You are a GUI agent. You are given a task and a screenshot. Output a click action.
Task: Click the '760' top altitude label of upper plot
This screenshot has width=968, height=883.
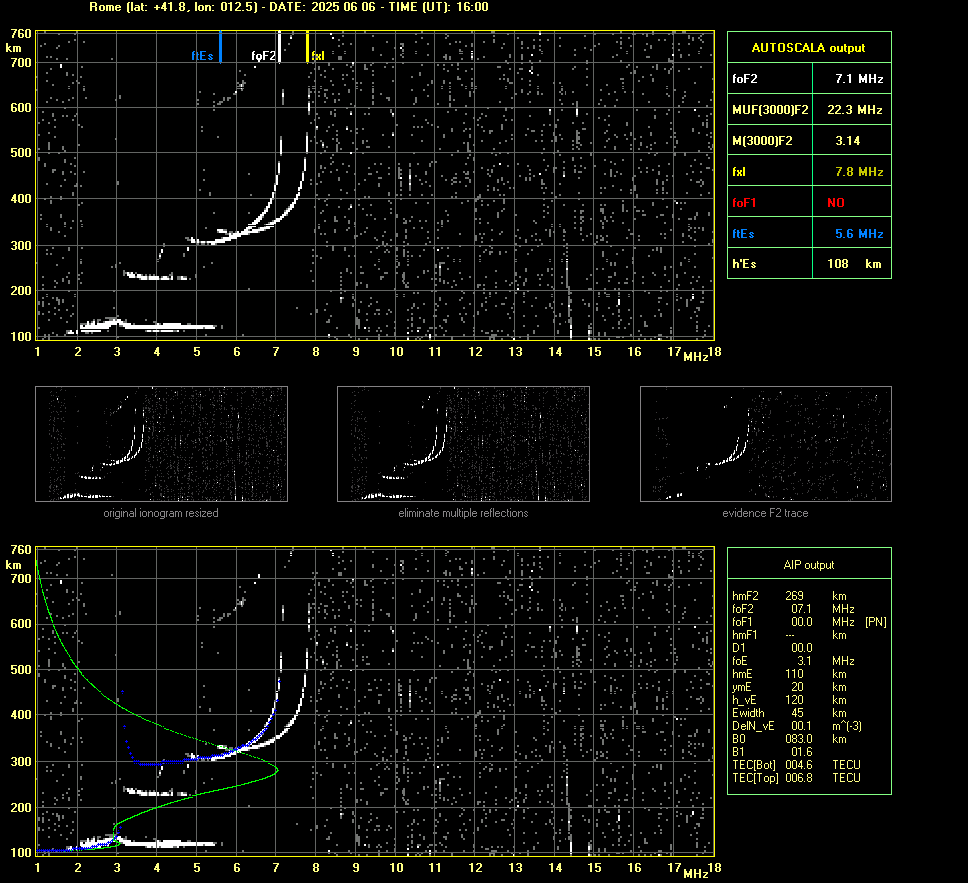pyautogui.click(x=21, y=33)
